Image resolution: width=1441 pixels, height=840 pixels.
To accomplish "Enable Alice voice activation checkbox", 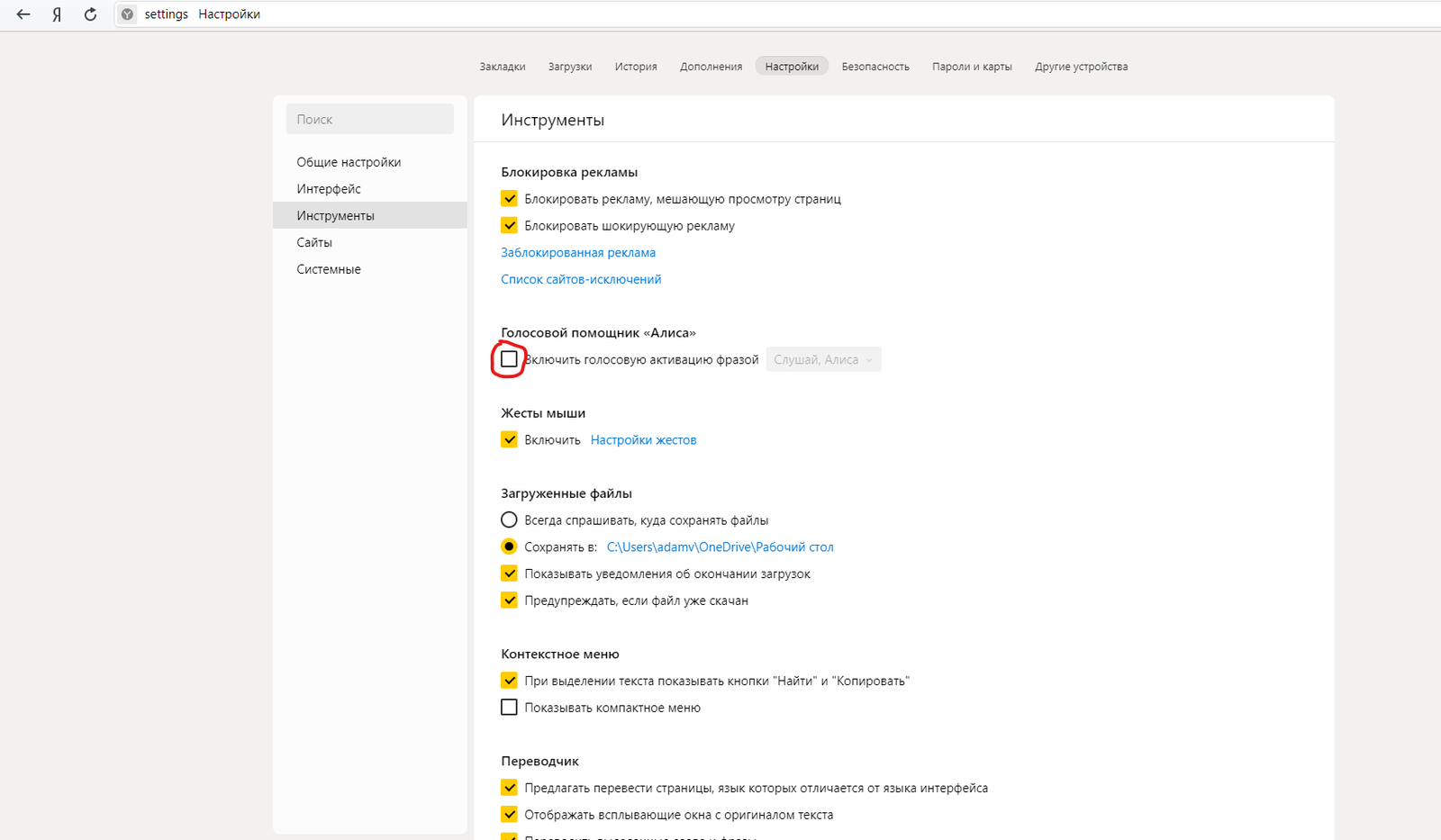I will coord(509,359).
